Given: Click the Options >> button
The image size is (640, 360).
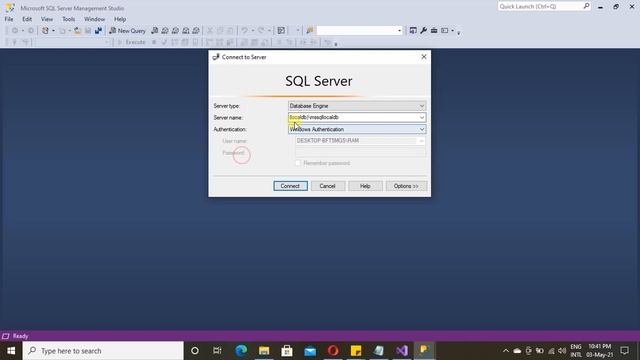Looking at the screenshot, I should (406, 186).
